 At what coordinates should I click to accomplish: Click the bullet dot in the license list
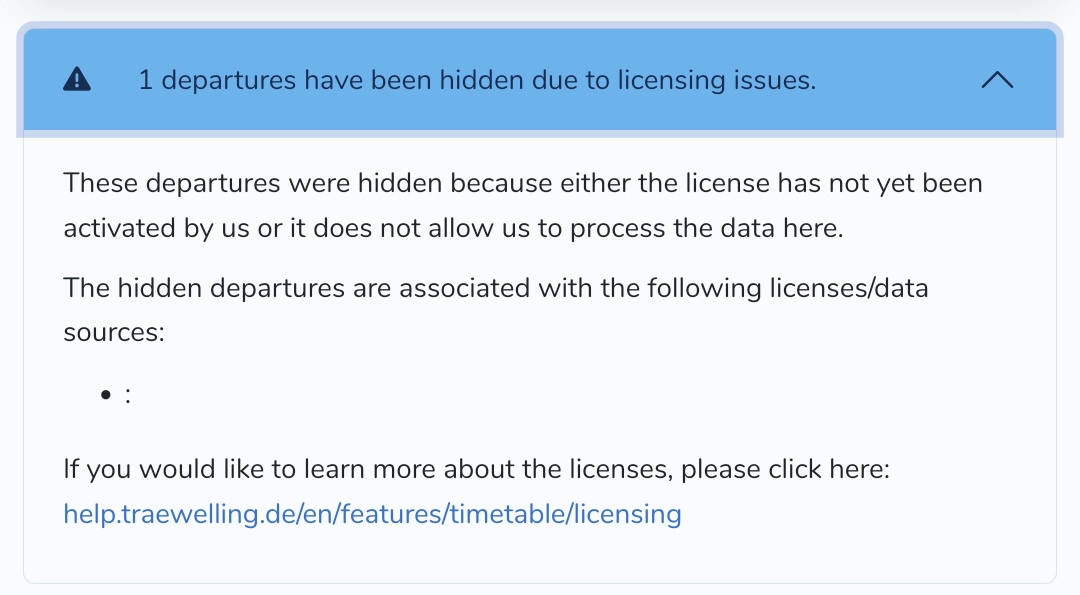pos(105,395)
